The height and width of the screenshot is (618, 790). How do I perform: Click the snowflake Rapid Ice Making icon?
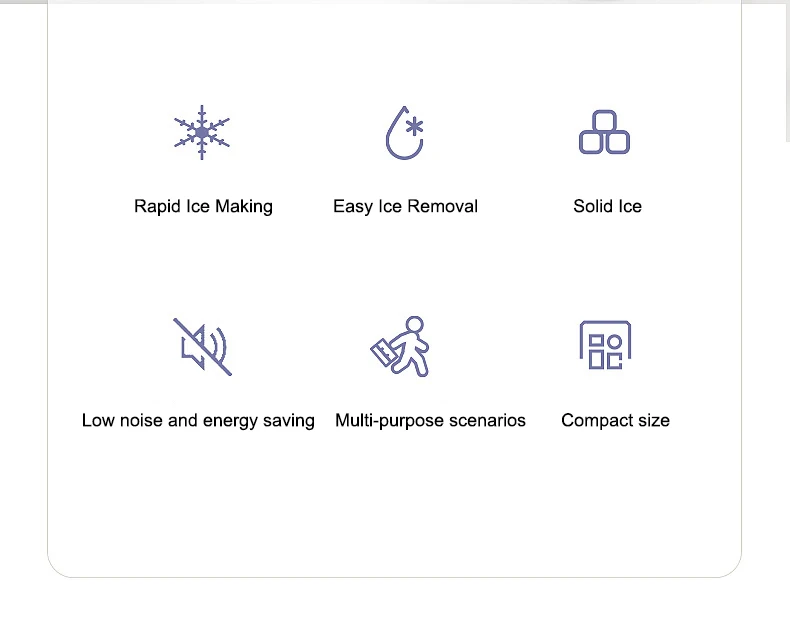point(202,132)
